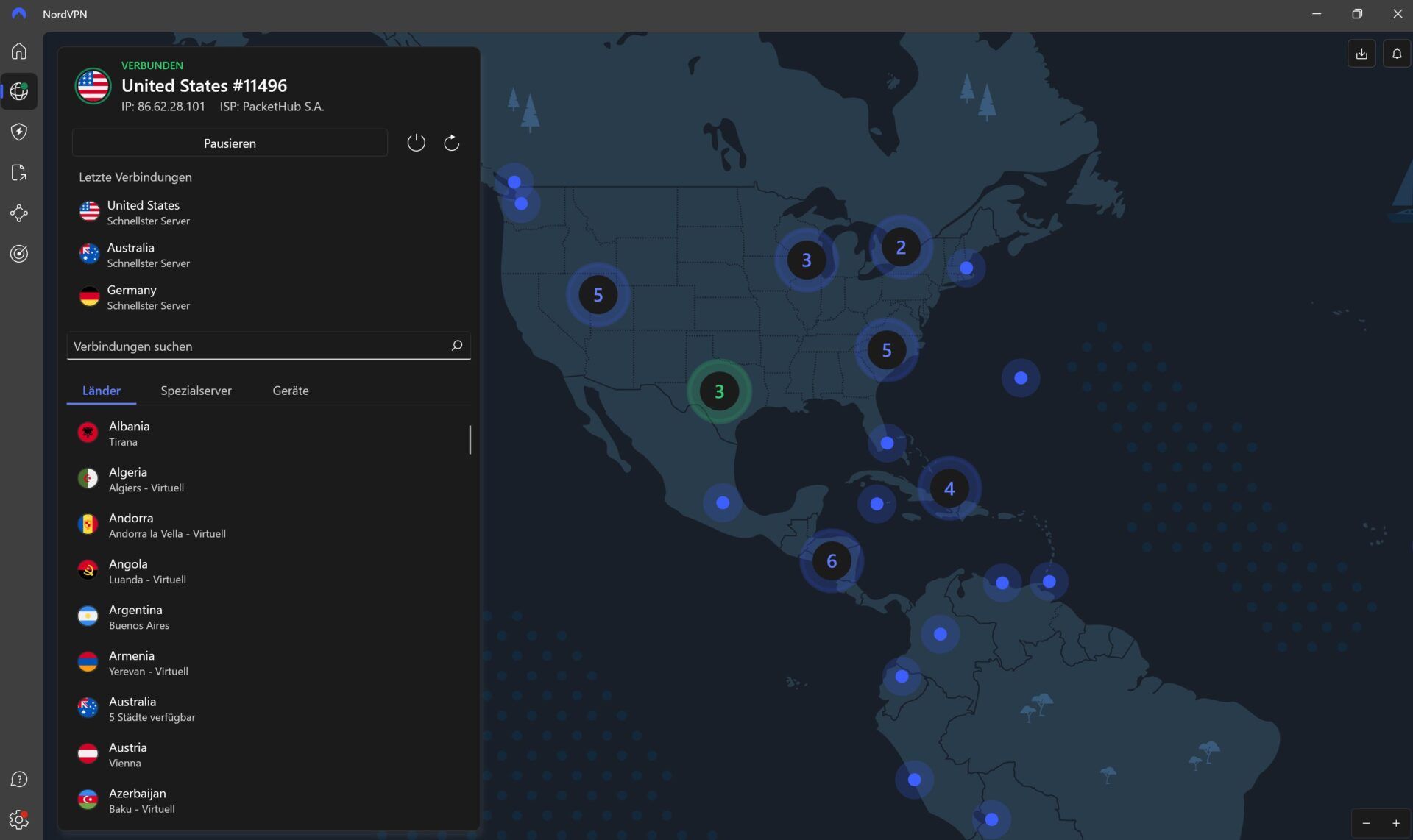Zoom in map with plus button

tap(1396, 823)
